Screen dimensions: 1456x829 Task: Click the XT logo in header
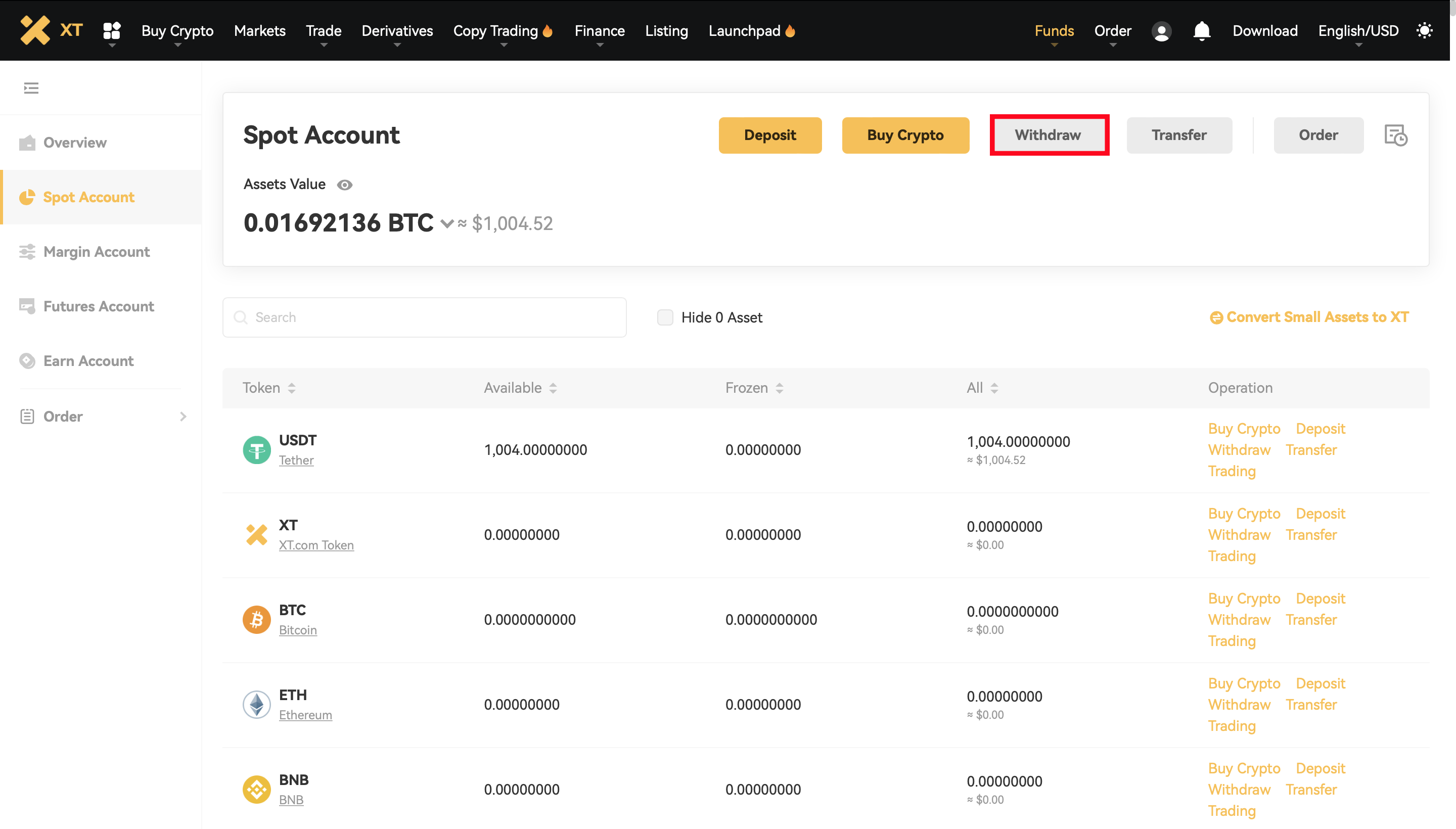[x=51, y=30]
